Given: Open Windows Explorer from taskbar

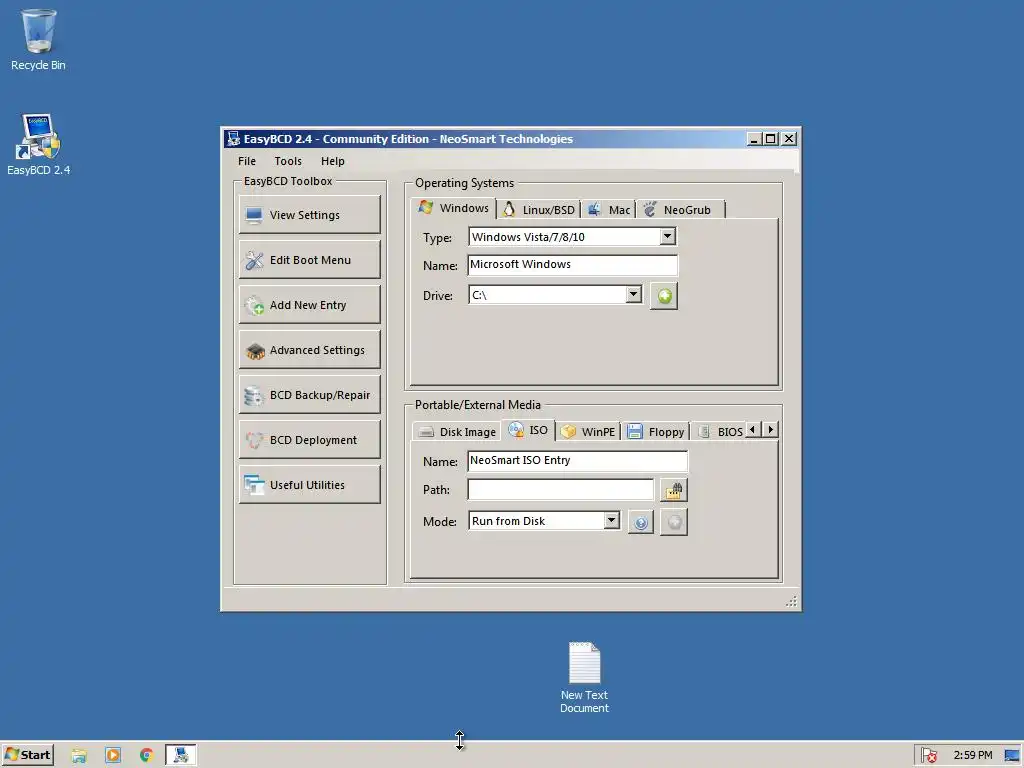Looking at the screenshot, I should coord(79,756).
